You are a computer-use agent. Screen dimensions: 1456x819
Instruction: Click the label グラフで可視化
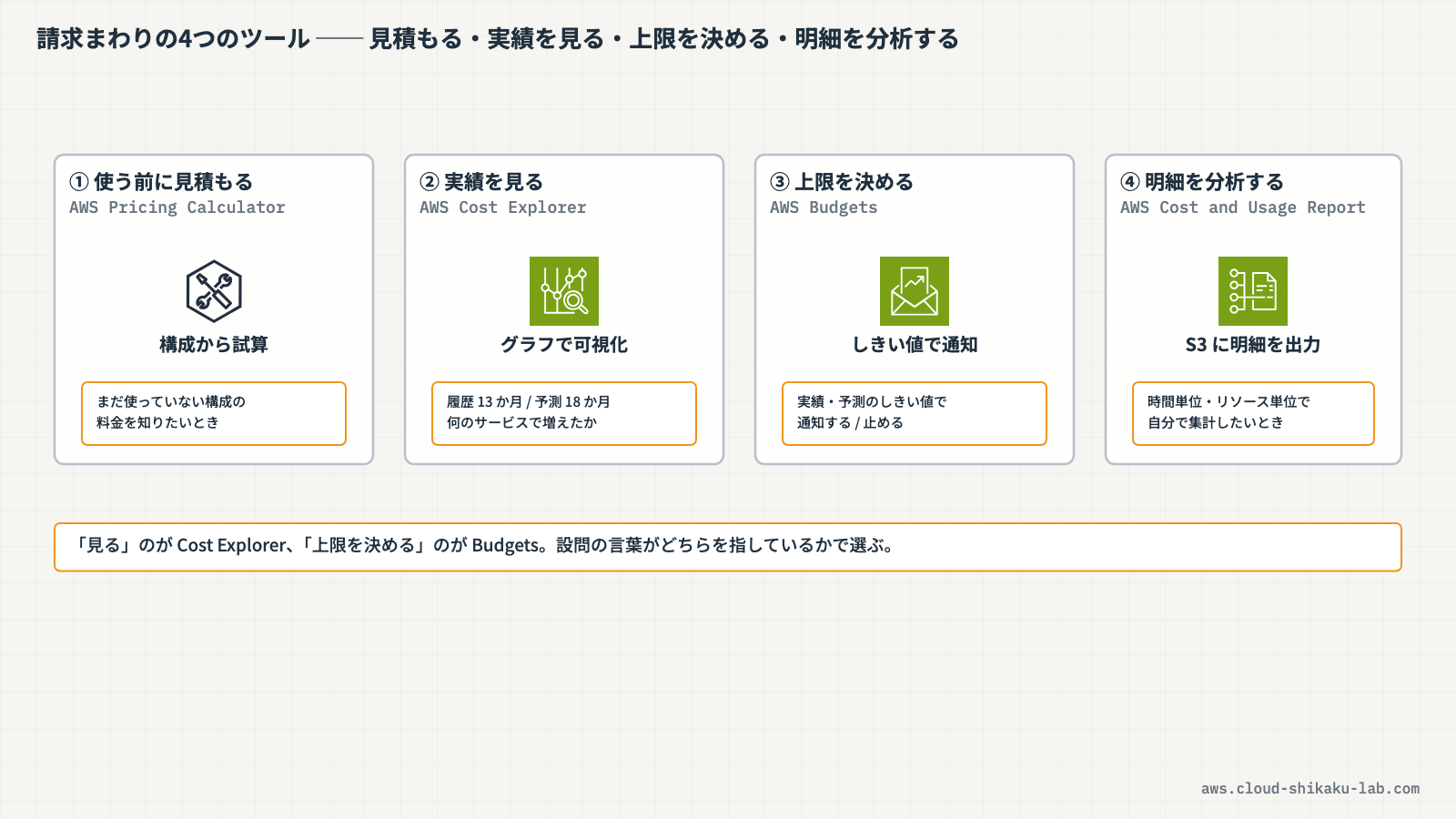pos(564,345)
